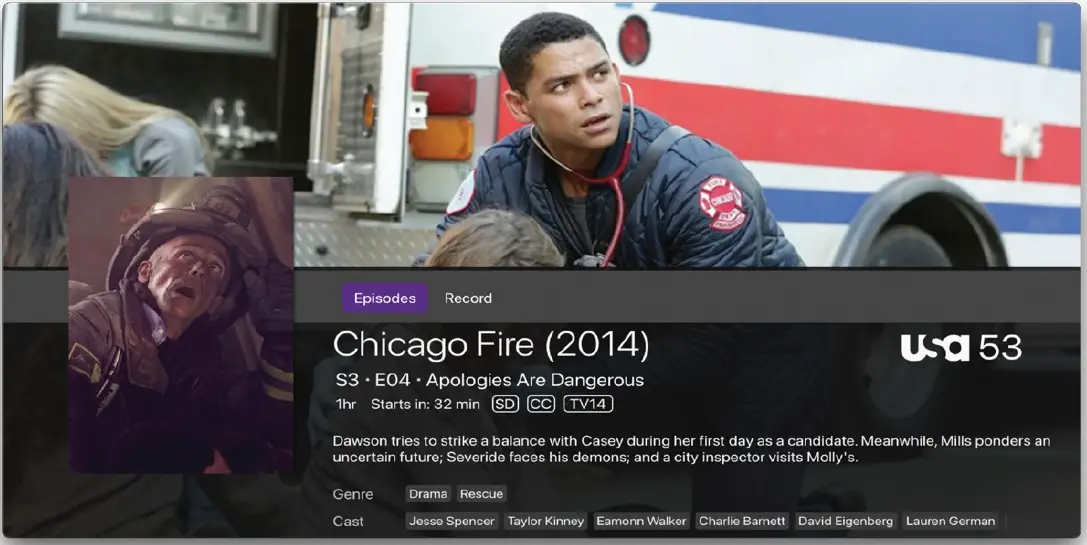Open cast member Jesse Spencer
The image size is (1087, 545).
pyautogui.click(x=451, y=521)
